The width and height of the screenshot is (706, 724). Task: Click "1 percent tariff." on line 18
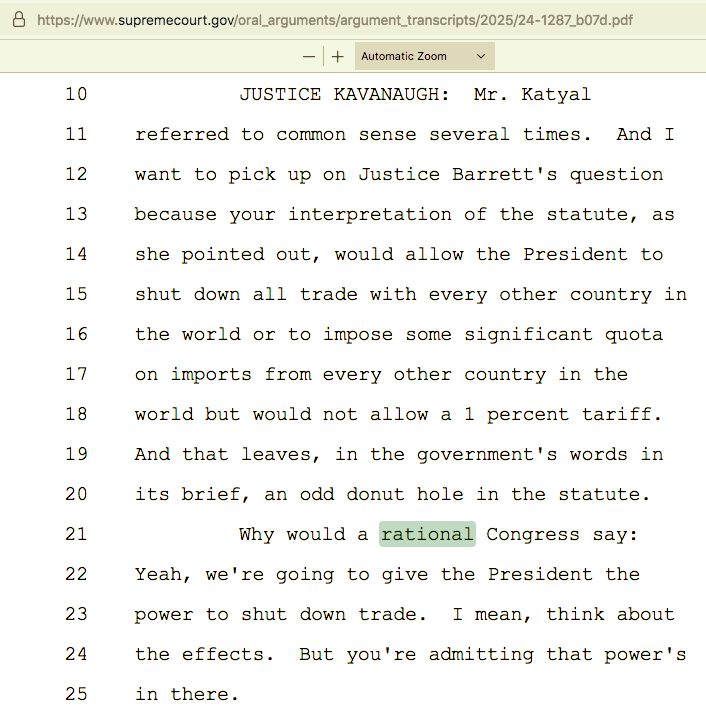563,415
